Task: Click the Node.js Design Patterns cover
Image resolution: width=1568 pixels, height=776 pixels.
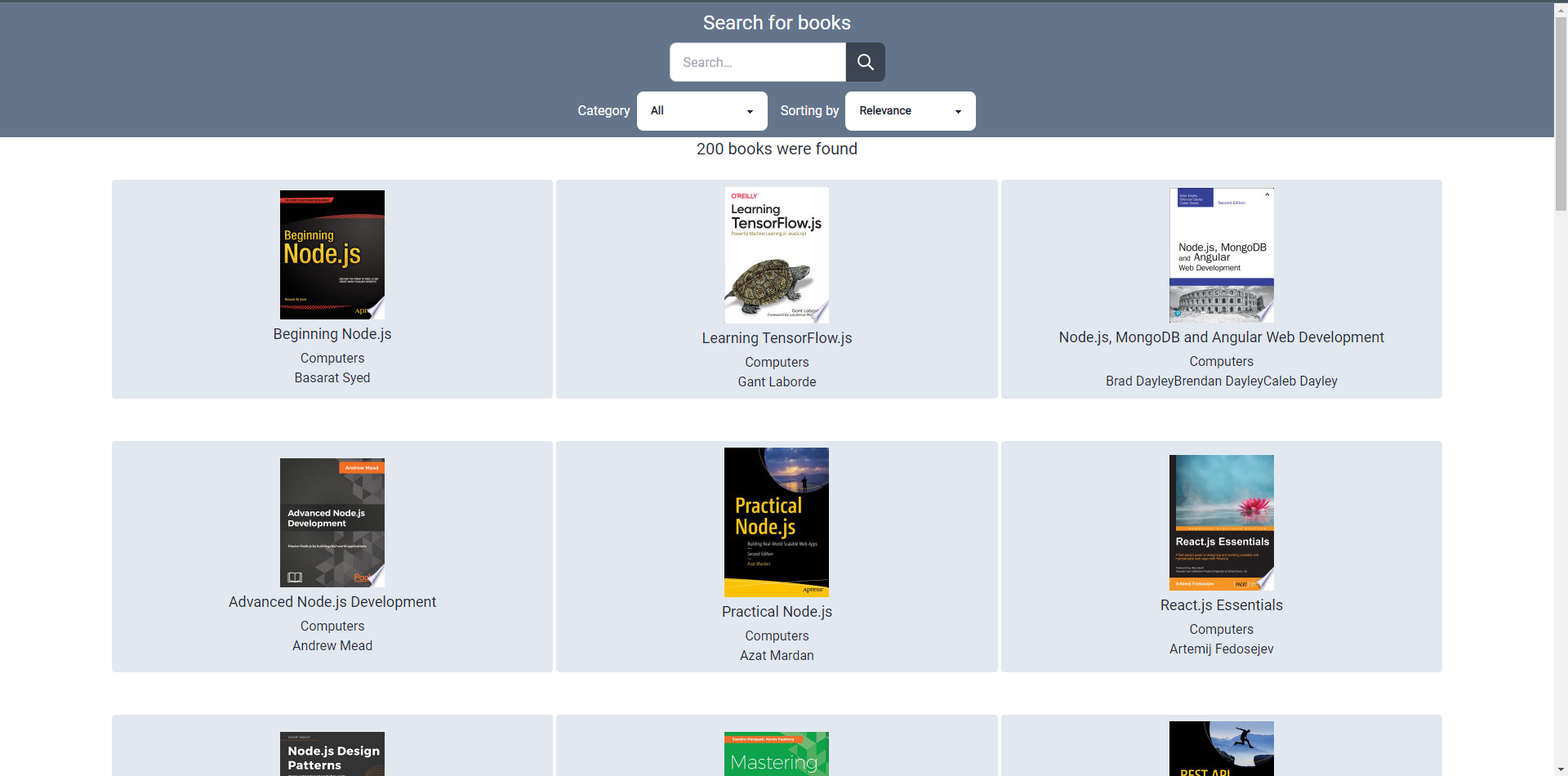Action: pos(332,751)
